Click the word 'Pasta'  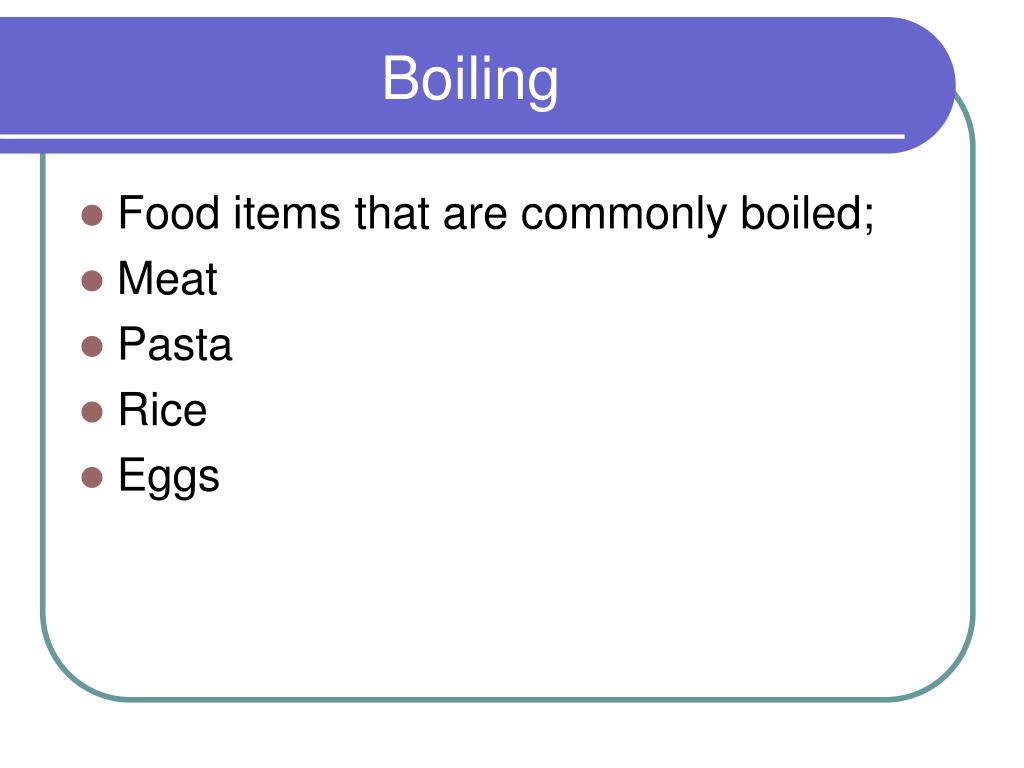(175, 345)
